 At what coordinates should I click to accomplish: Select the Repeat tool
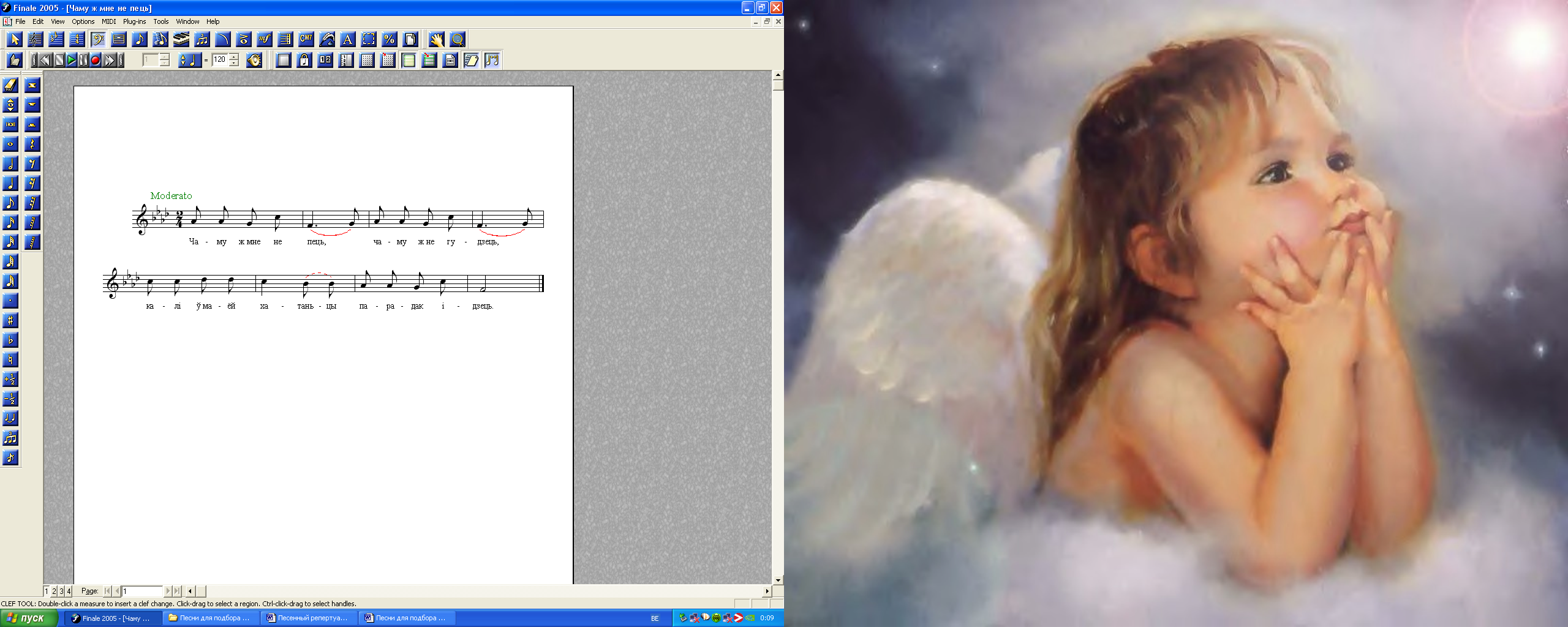click(285, 40)
